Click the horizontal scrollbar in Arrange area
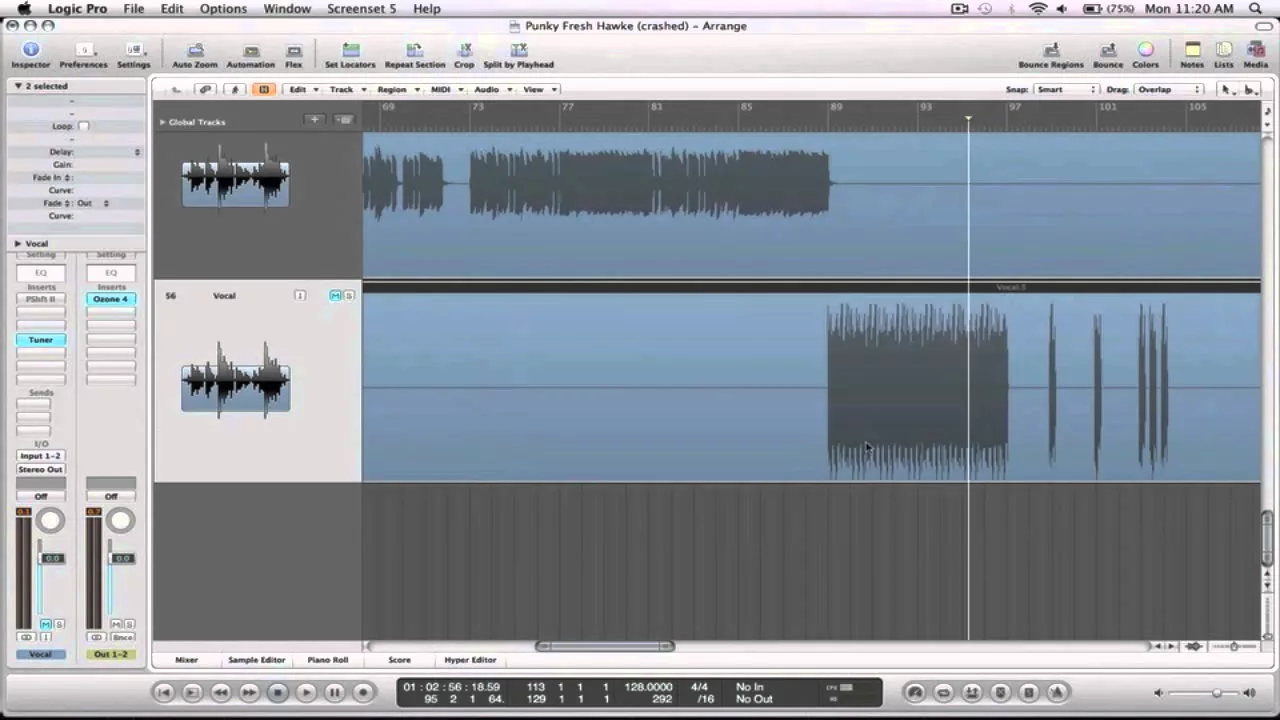 point(605,646)
